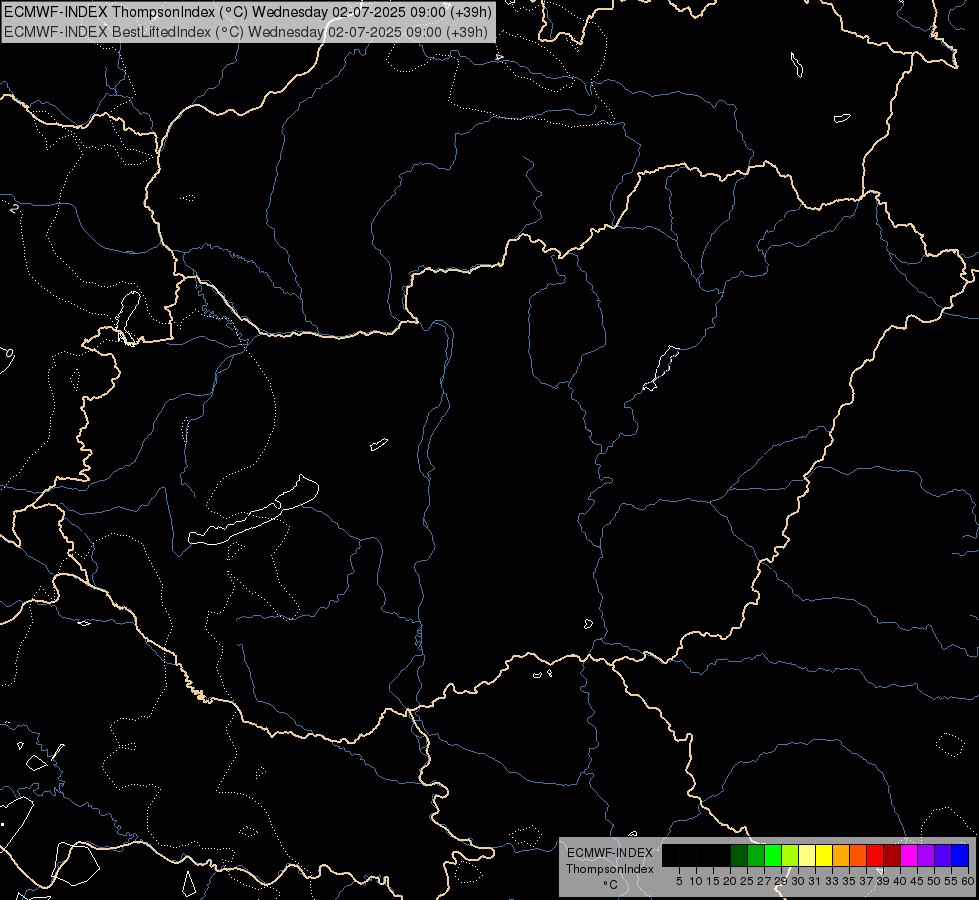Click the orange 33–35 legend swatch
Viewport: 979px width, 900px height.
(x=841, y=855)
